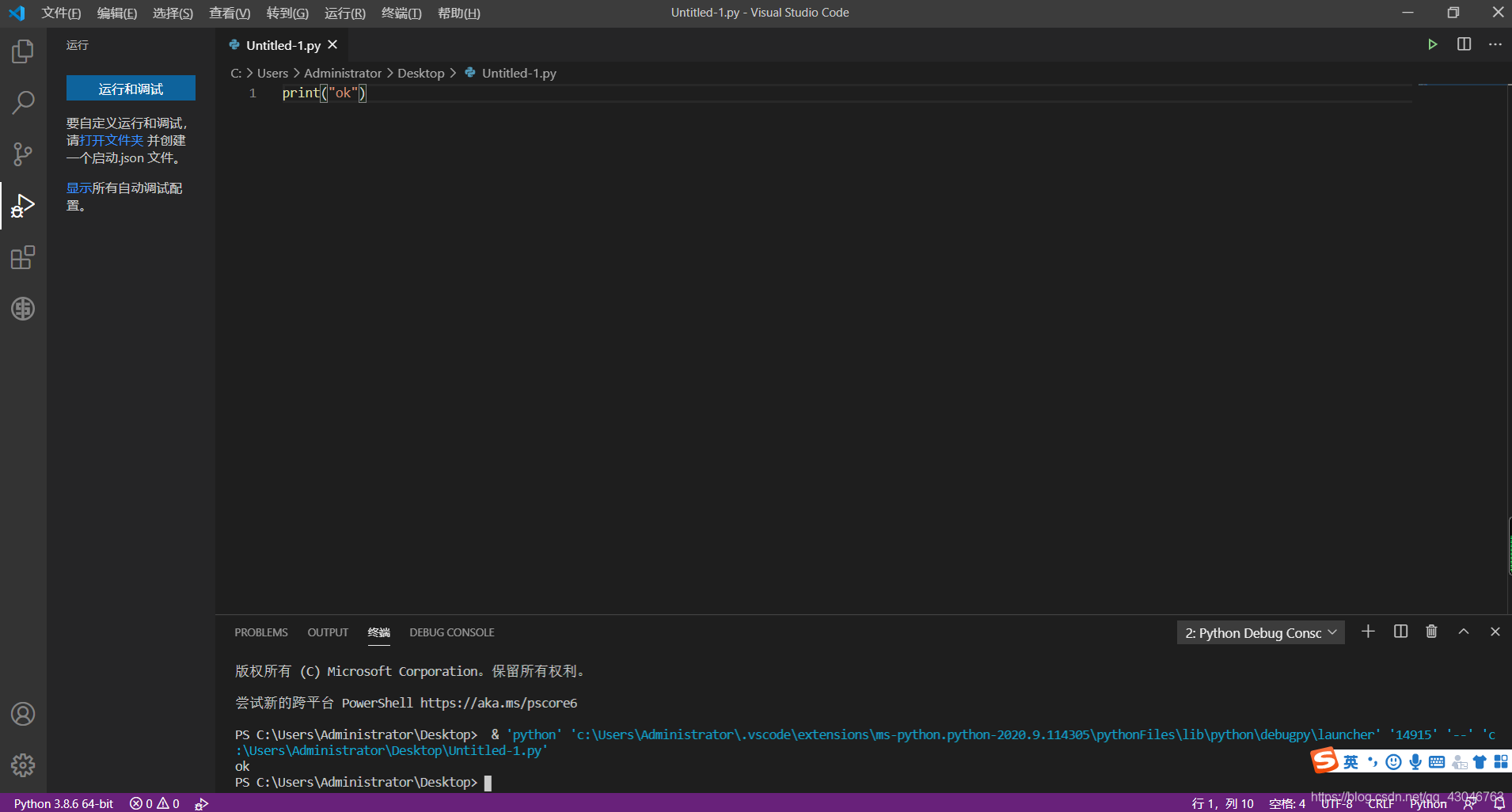Click Desktop in the breadcrumb path

pos(420,73)
